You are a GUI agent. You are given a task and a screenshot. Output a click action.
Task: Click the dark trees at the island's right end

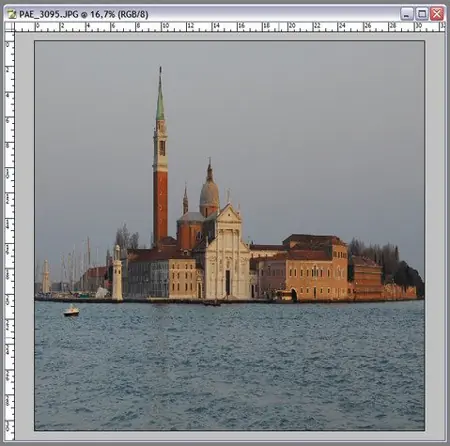pos(387,263)
